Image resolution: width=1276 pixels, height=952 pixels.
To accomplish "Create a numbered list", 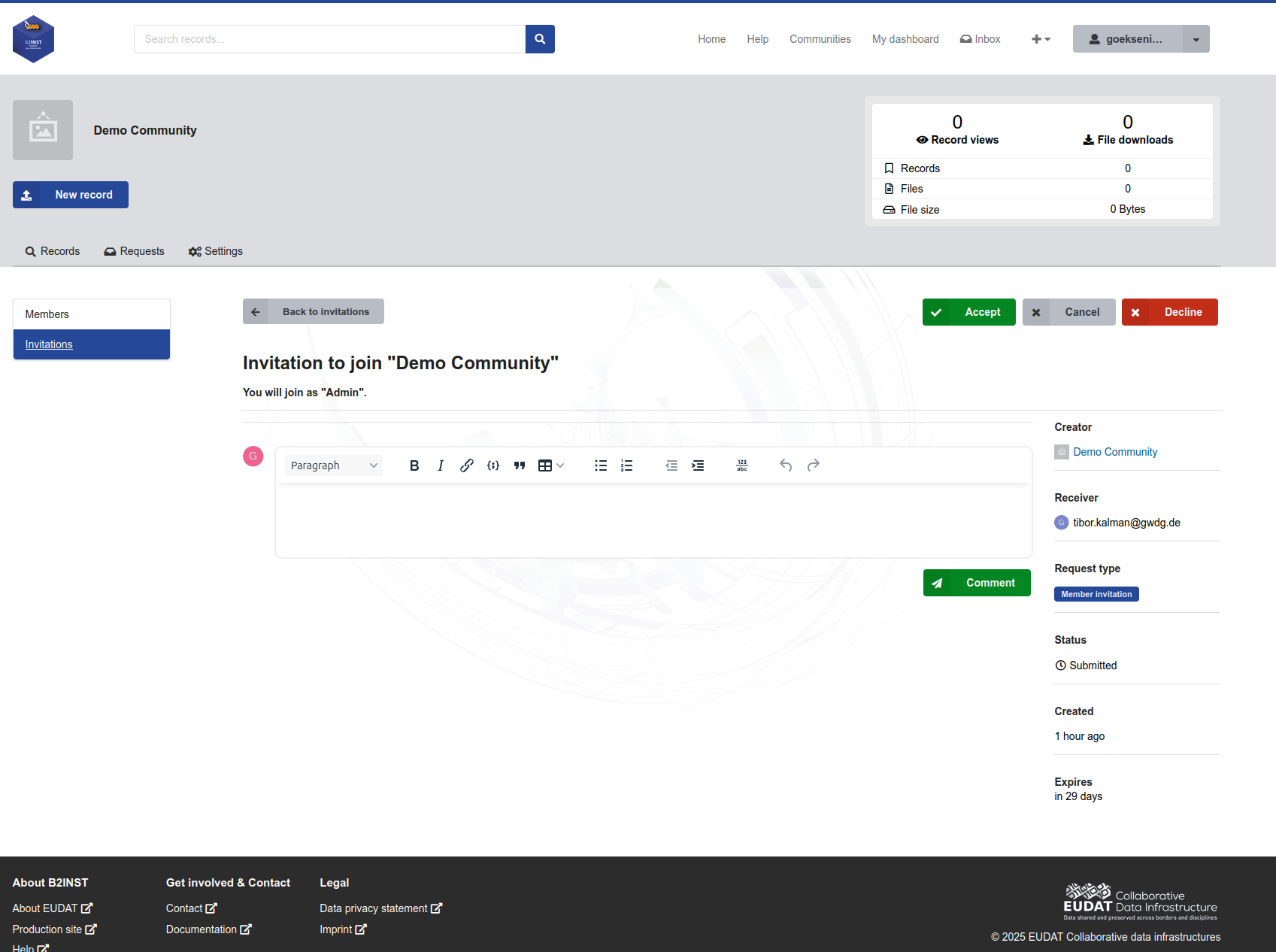I will click(x=627, y=465).
